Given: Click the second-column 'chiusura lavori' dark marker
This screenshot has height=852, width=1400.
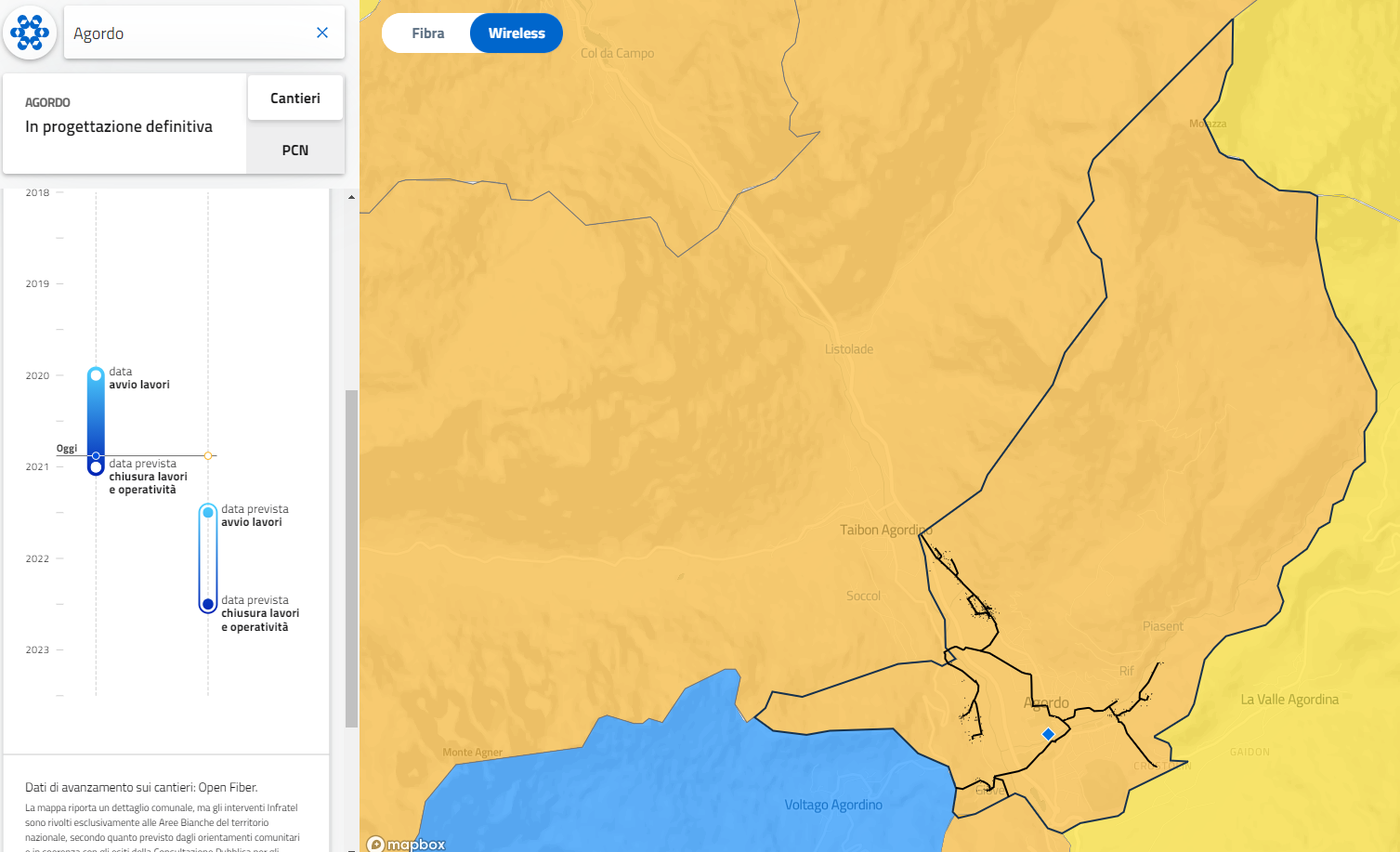Looking at the screenshot, I should click(208, 604).
